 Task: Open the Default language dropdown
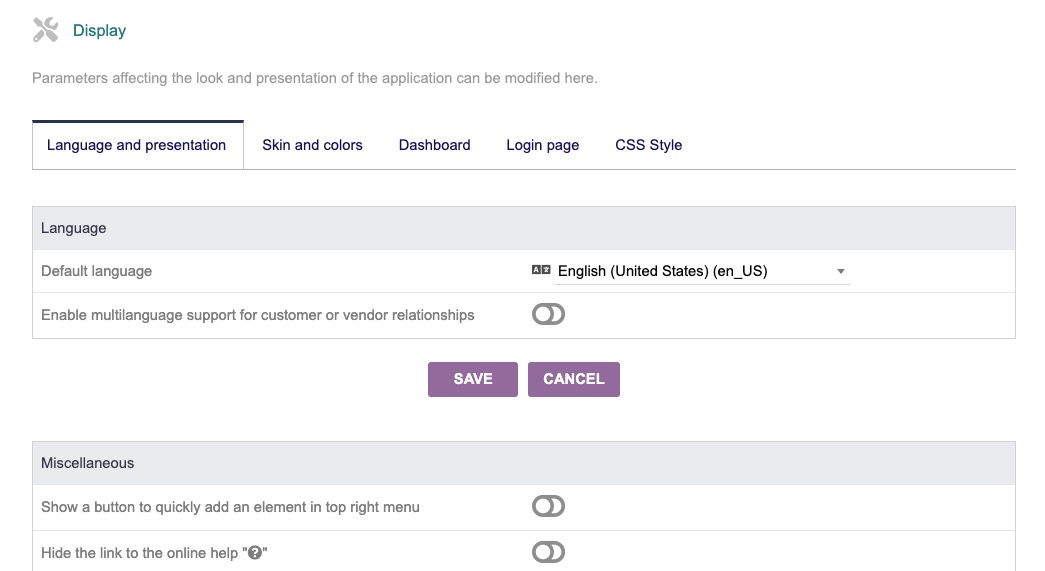(700, 271)
